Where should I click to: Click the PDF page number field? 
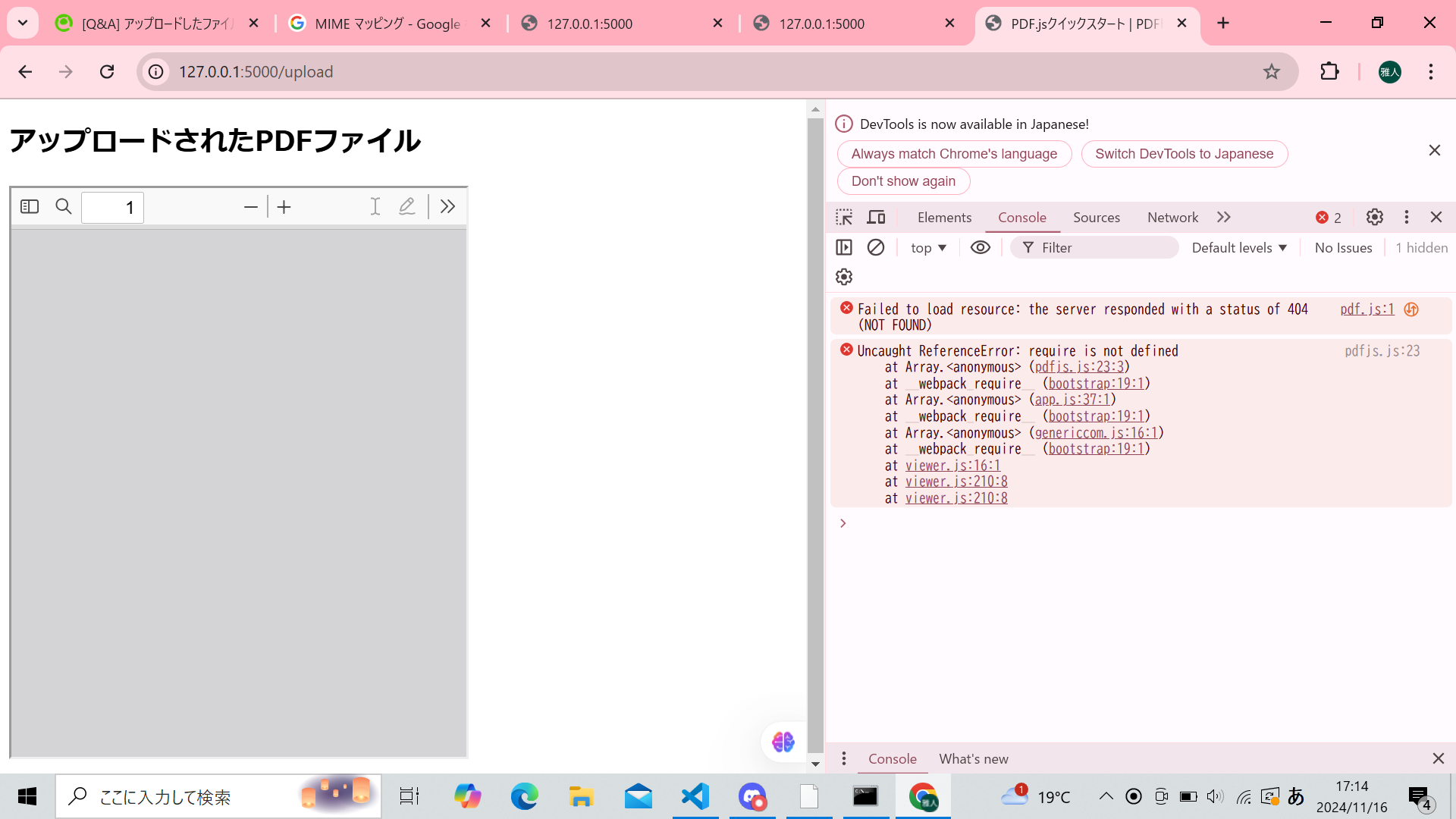pyautogui.click(x=112, y=206)
